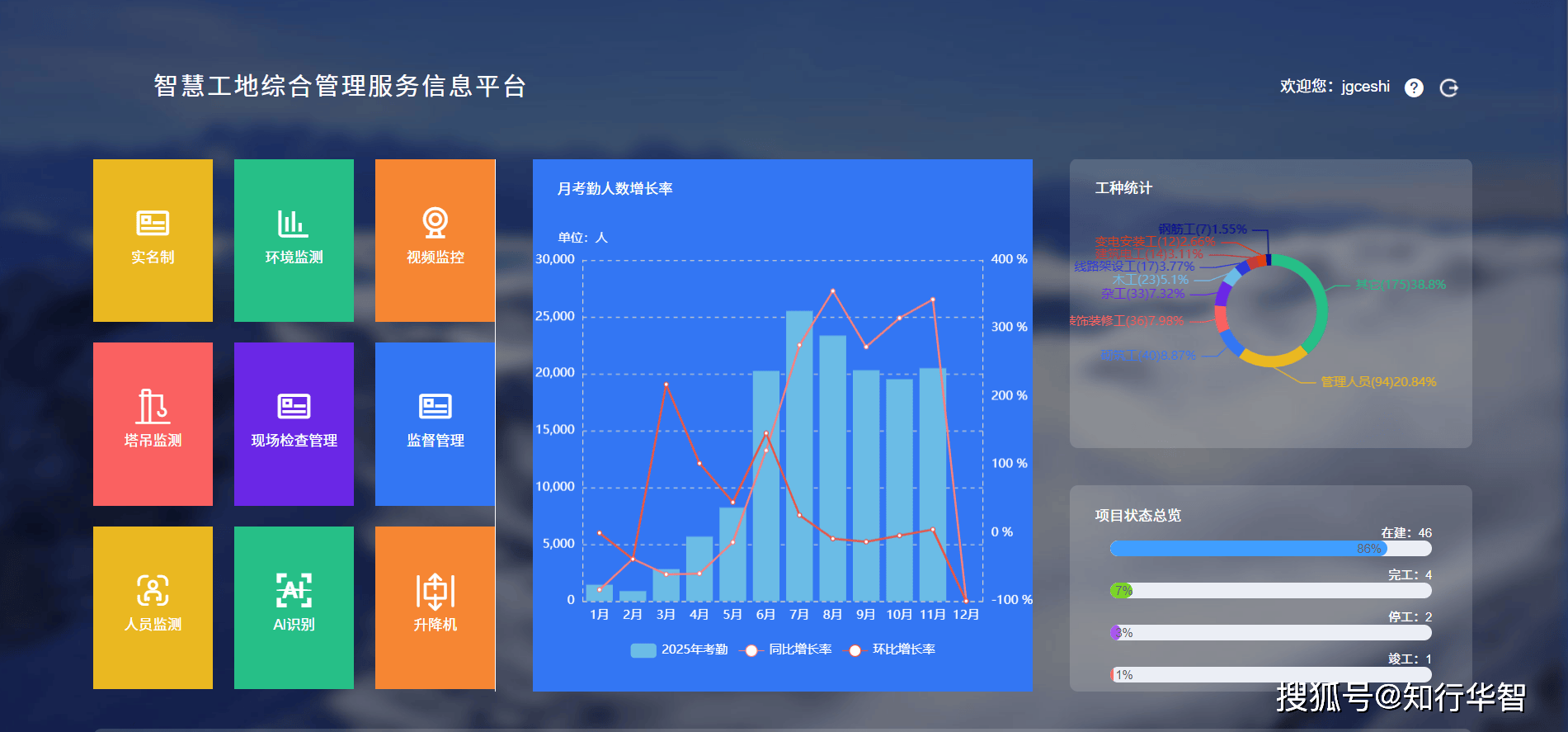This screenshot has height=732, width=1568.
Task: Open the 视频监控 camera icon tile
Action: [x=435, y=223]
